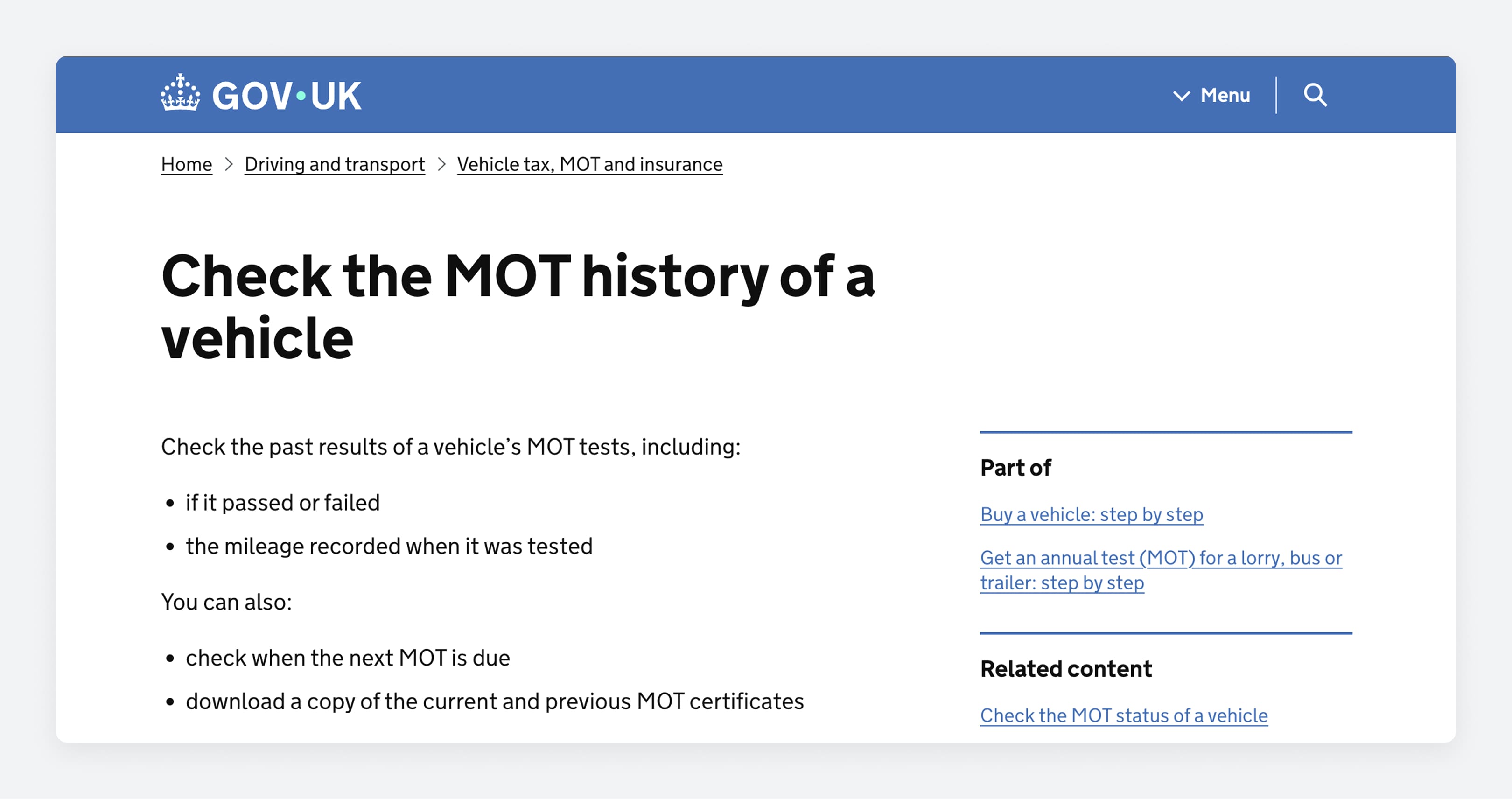
Task: Open the Menu navigation item
Action: [x=1225, y=95]
